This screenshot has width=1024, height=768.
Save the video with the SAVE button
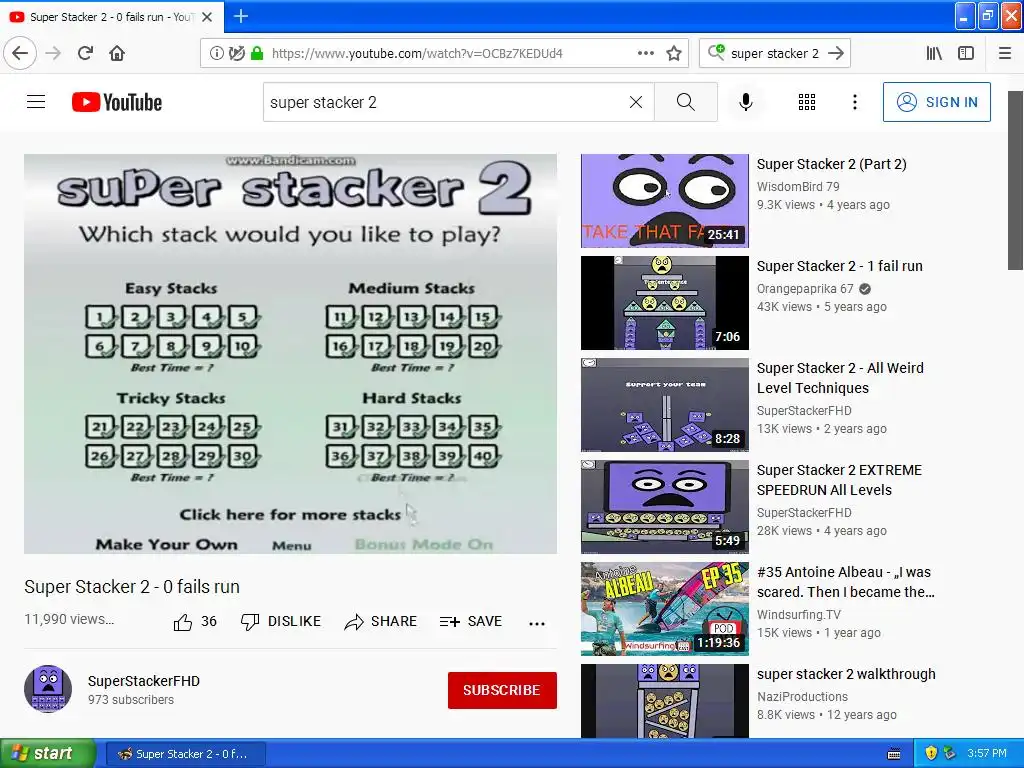tap(471, 621)
